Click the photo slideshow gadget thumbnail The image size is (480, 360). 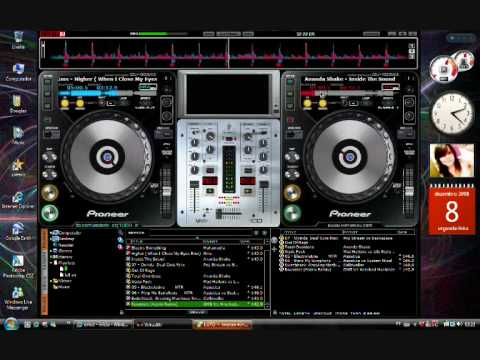[452, 160]
